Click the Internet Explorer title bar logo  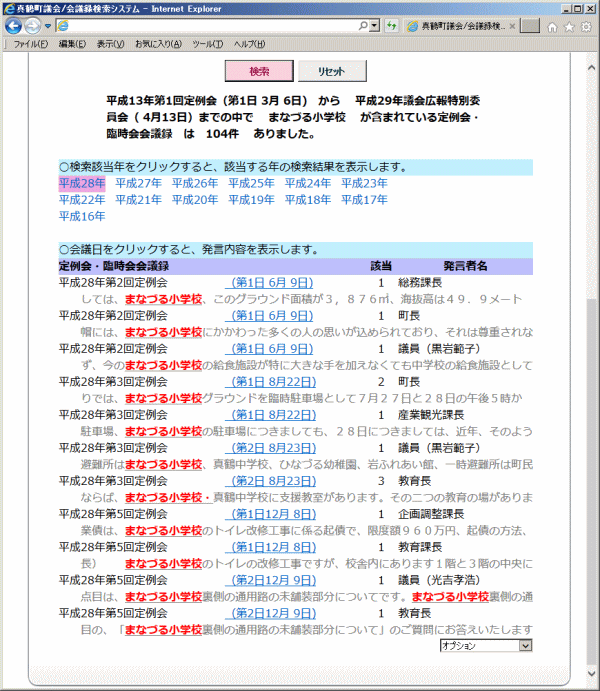point(9,8)
